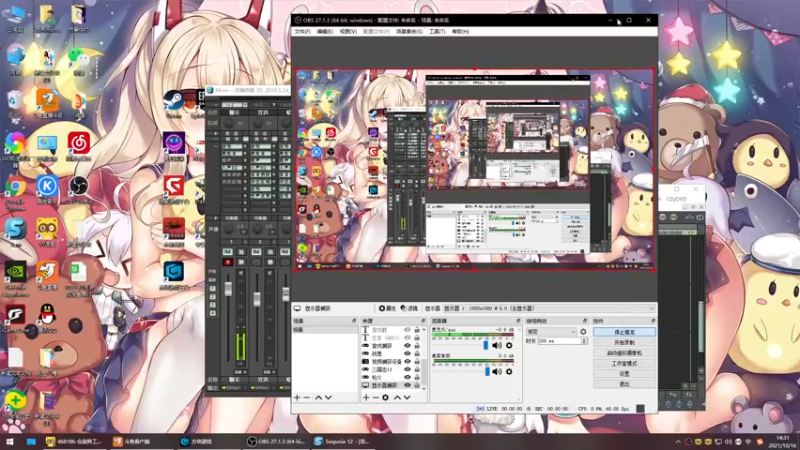Open the 设置 settings button in controls
This screenshot has height=450, width=800.
[x=624, y=373]
